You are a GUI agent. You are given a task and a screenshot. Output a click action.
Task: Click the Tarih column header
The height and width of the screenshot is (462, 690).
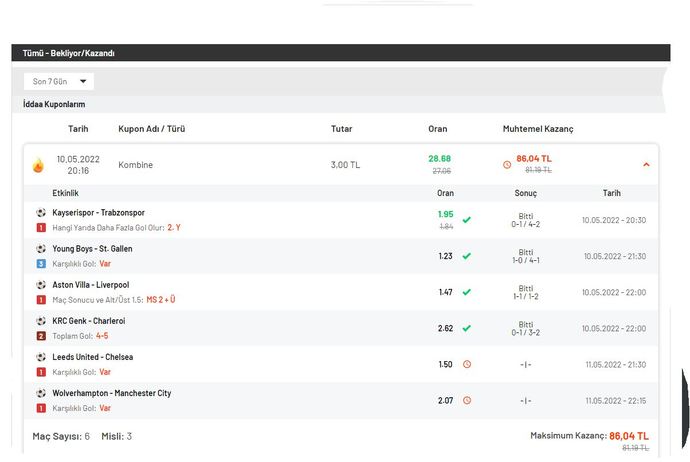coord(78,129)
